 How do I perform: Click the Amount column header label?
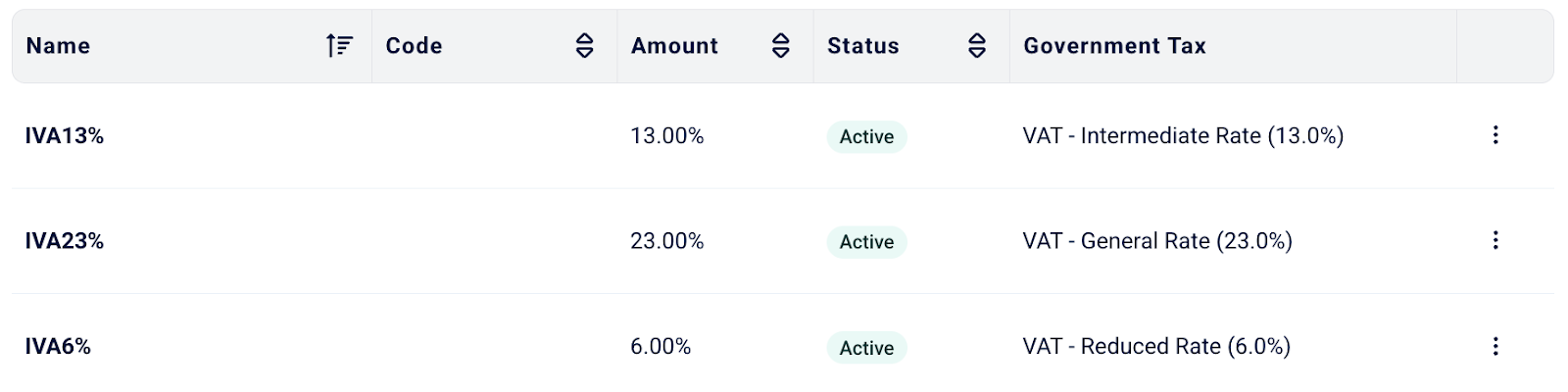[x=674, y=45]
